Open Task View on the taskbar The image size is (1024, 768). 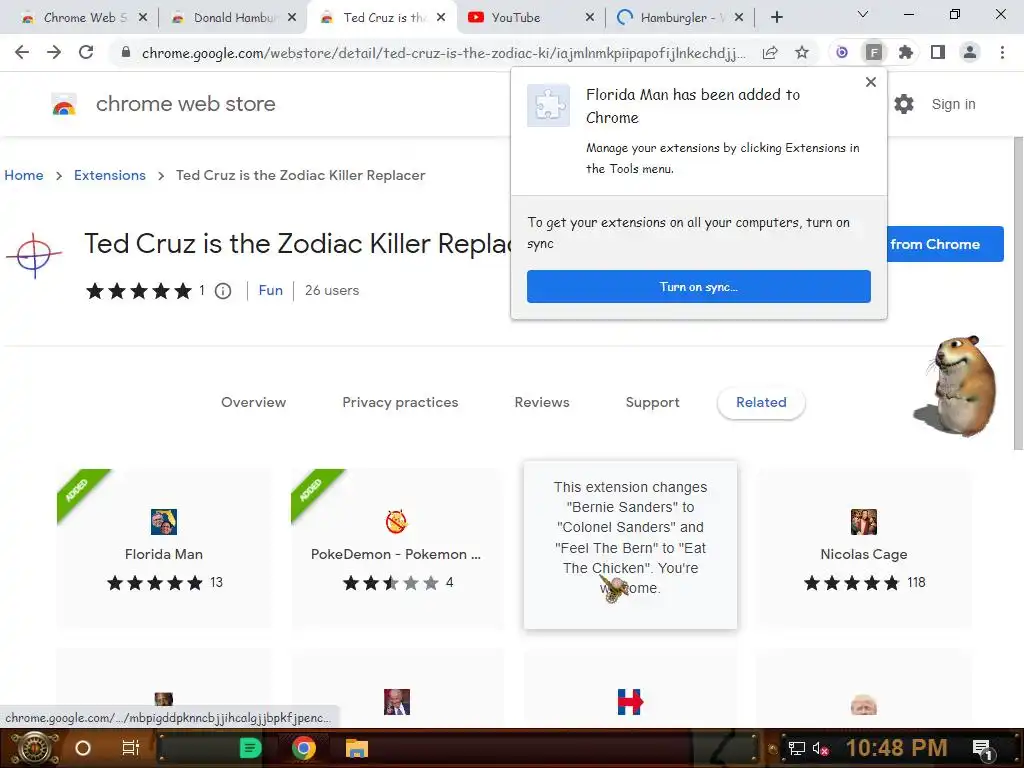(131, 748)
